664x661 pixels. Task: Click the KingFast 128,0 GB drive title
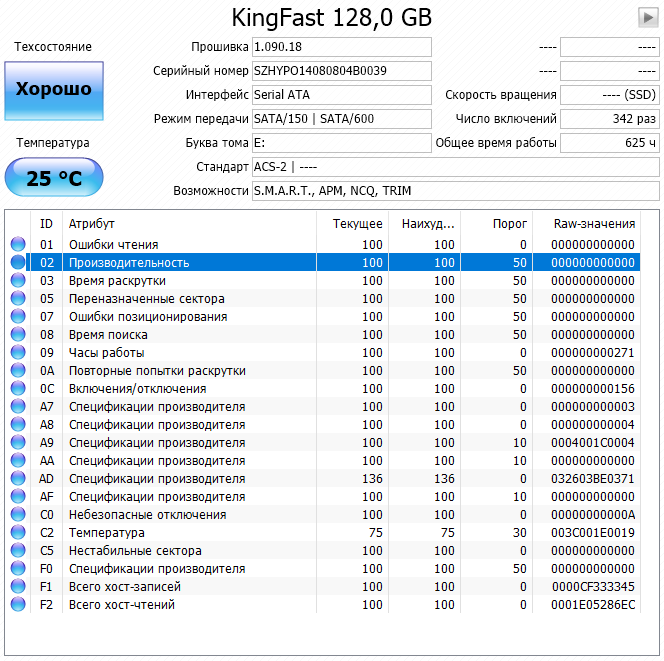coord(332,18)
